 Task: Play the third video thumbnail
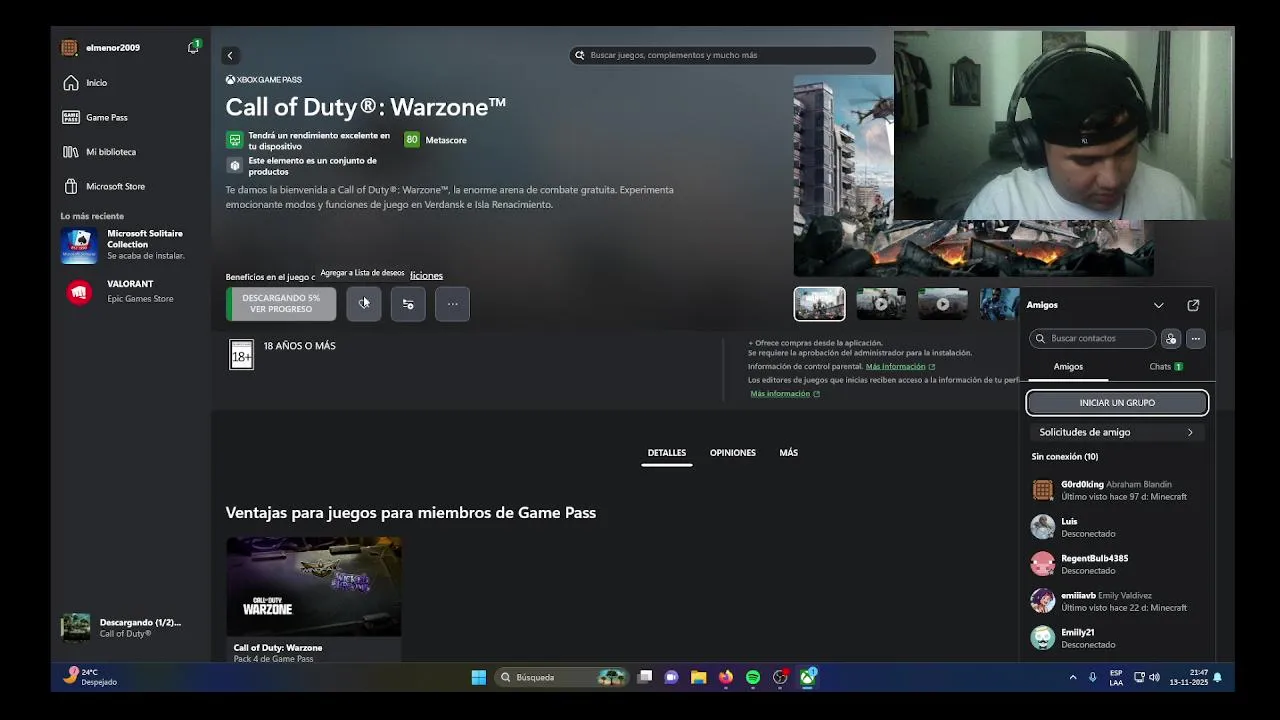point(942,304)
